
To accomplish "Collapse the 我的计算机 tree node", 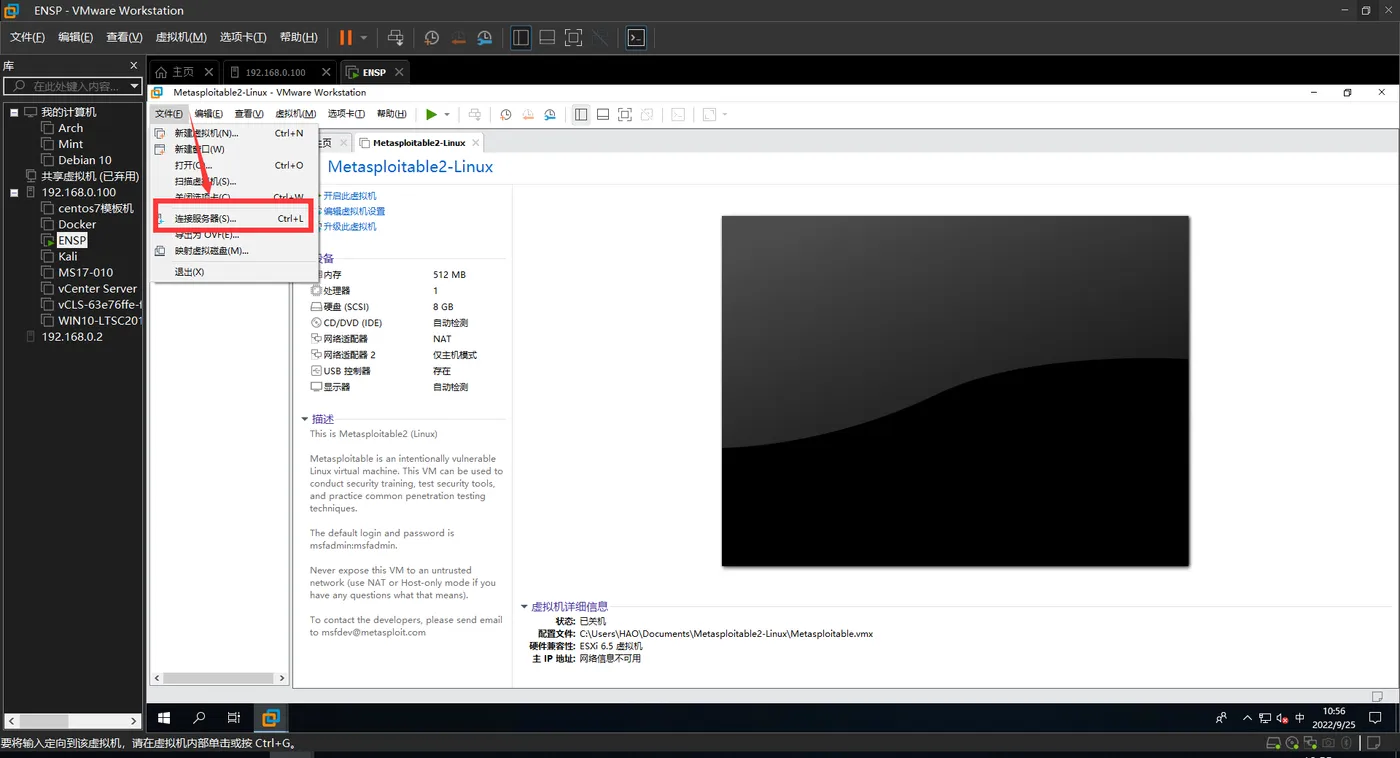I will pyautogui.click(x=14, y=112).
